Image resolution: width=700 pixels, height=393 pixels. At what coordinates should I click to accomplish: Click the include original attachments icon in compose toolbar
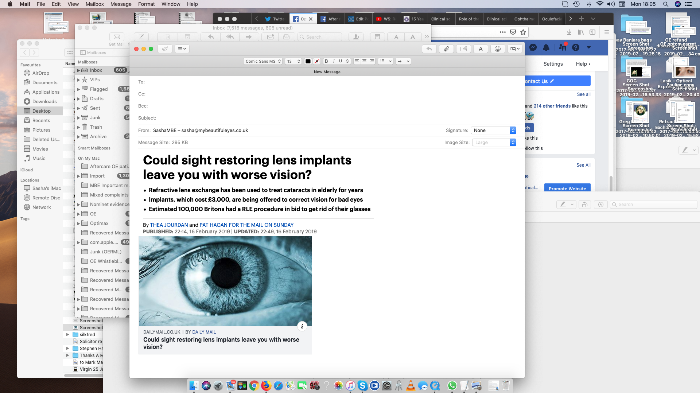point(464,49)
